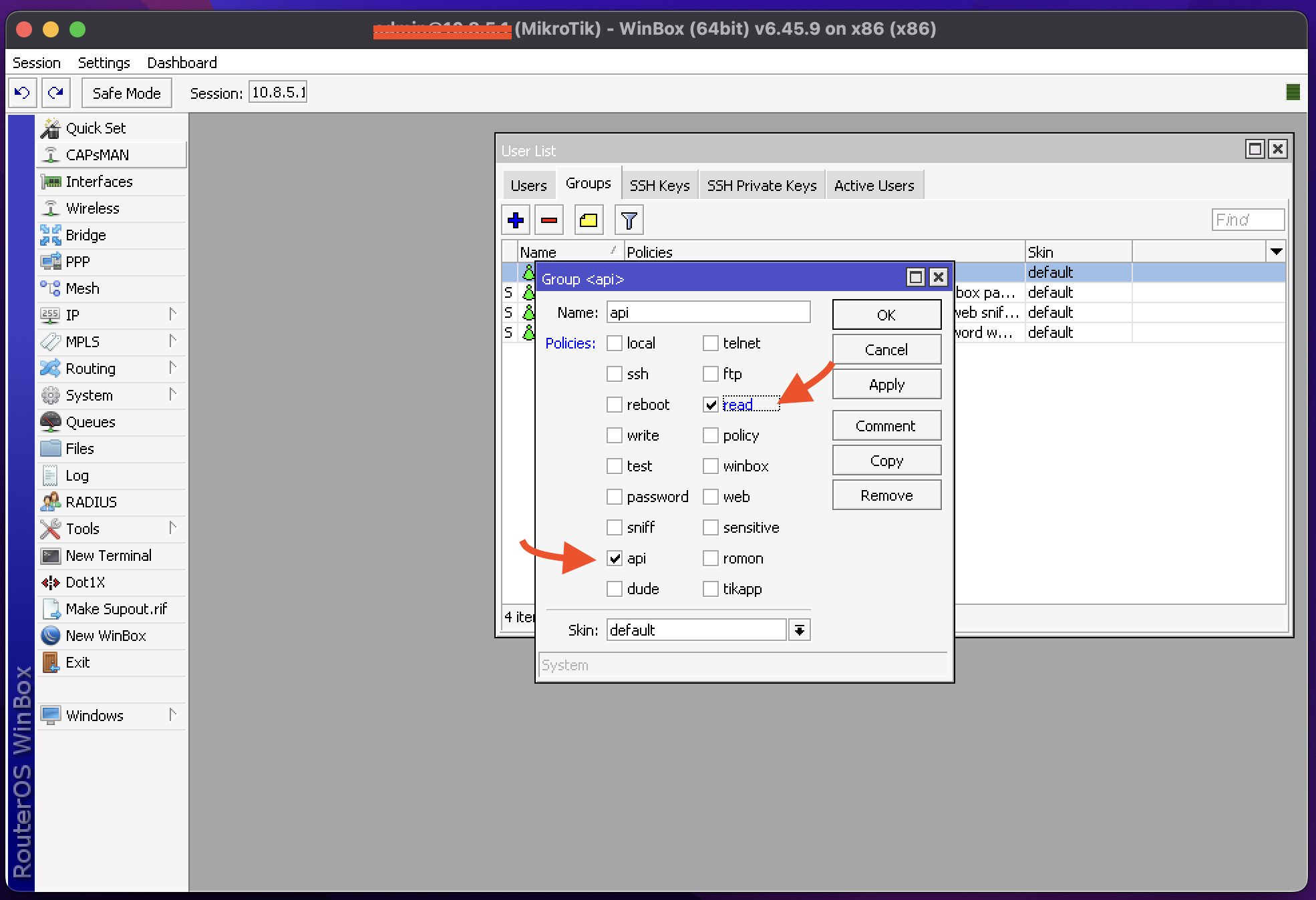Enable the api policy checkbox
Screen dimensions: 1316x900
pyautogui.click(x=615, y=558)
